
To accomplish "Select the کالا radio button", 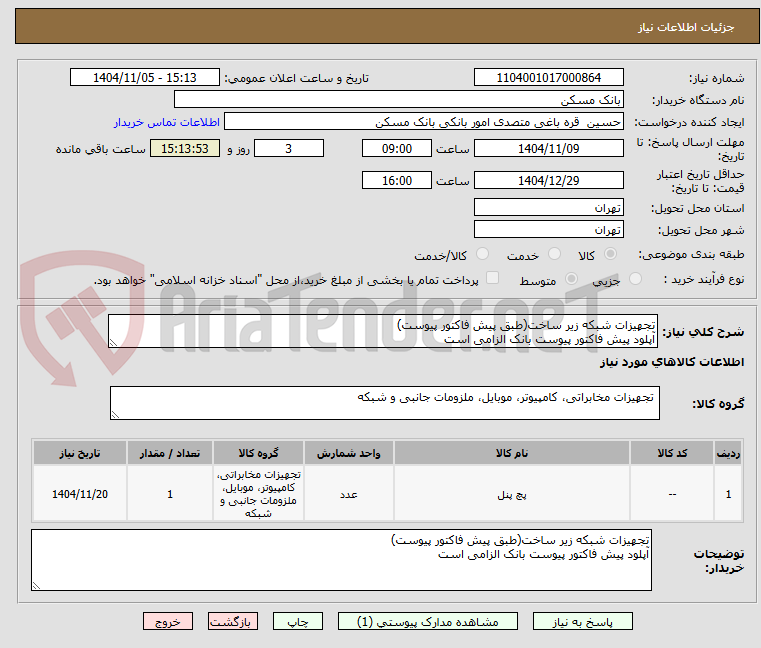I will click(x=611, y=254).
